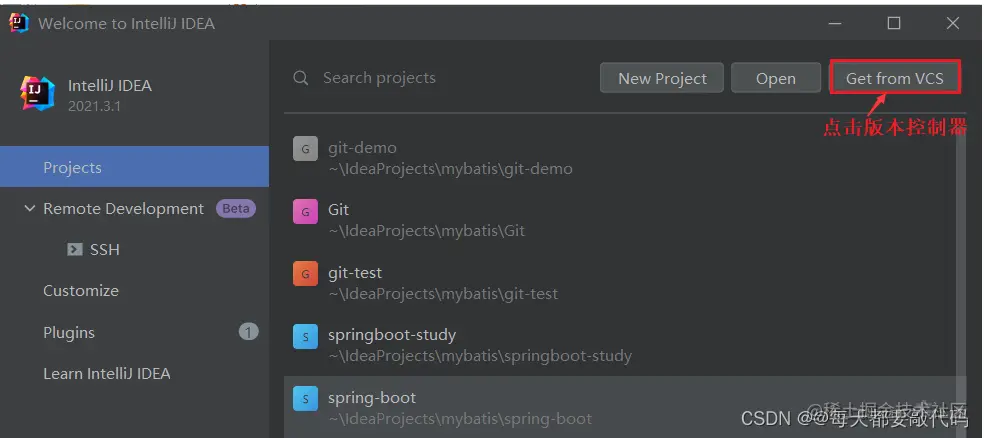Select the Projects tab
The width and height of the screenshot is (984, 438).
point(72,167)
